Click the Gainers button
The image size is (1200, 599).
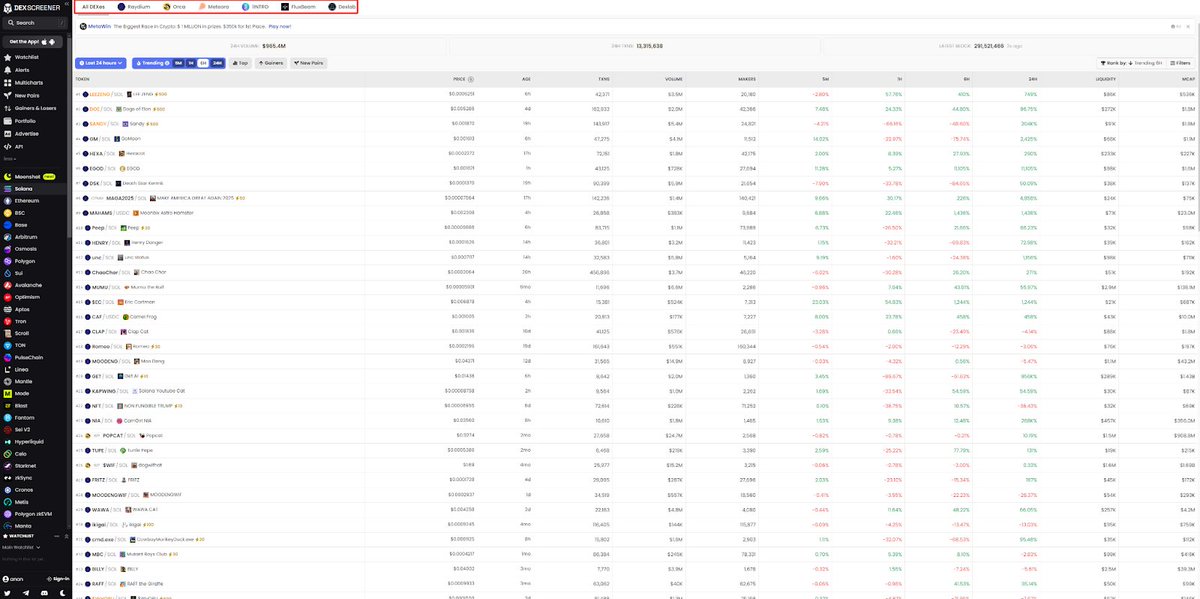click(272, 63)
